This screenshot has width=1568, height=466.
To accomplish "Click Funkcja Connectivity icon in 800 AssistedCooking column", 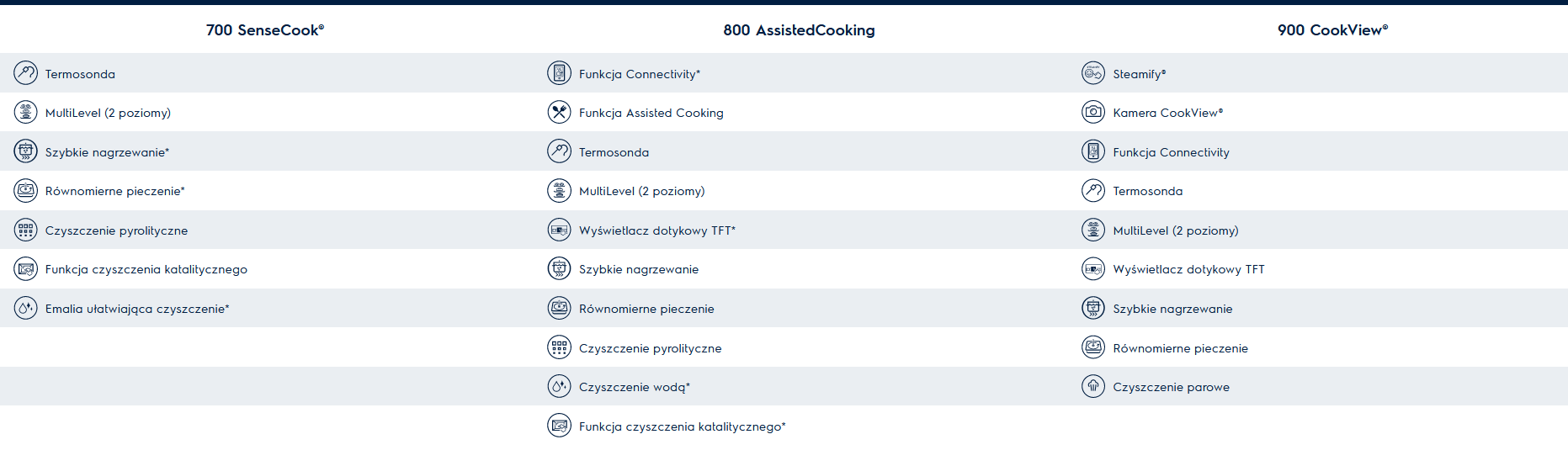I will pyautogui.click(x=560, y=73).
